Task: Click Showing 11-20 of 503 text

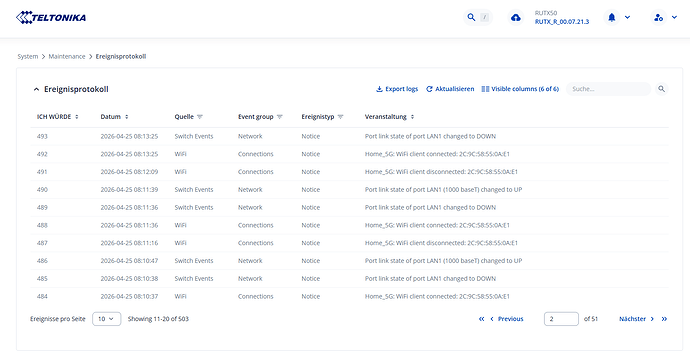Action: tap(158, 319)
